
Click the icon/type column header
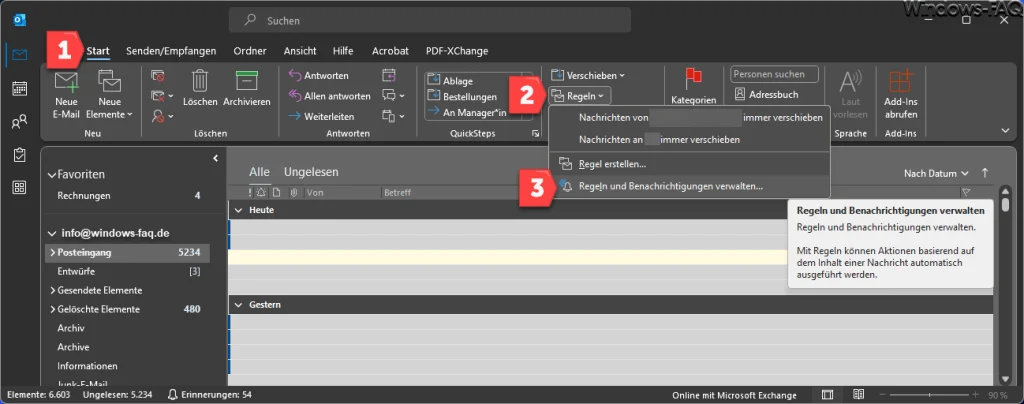(x=276, y=193)
